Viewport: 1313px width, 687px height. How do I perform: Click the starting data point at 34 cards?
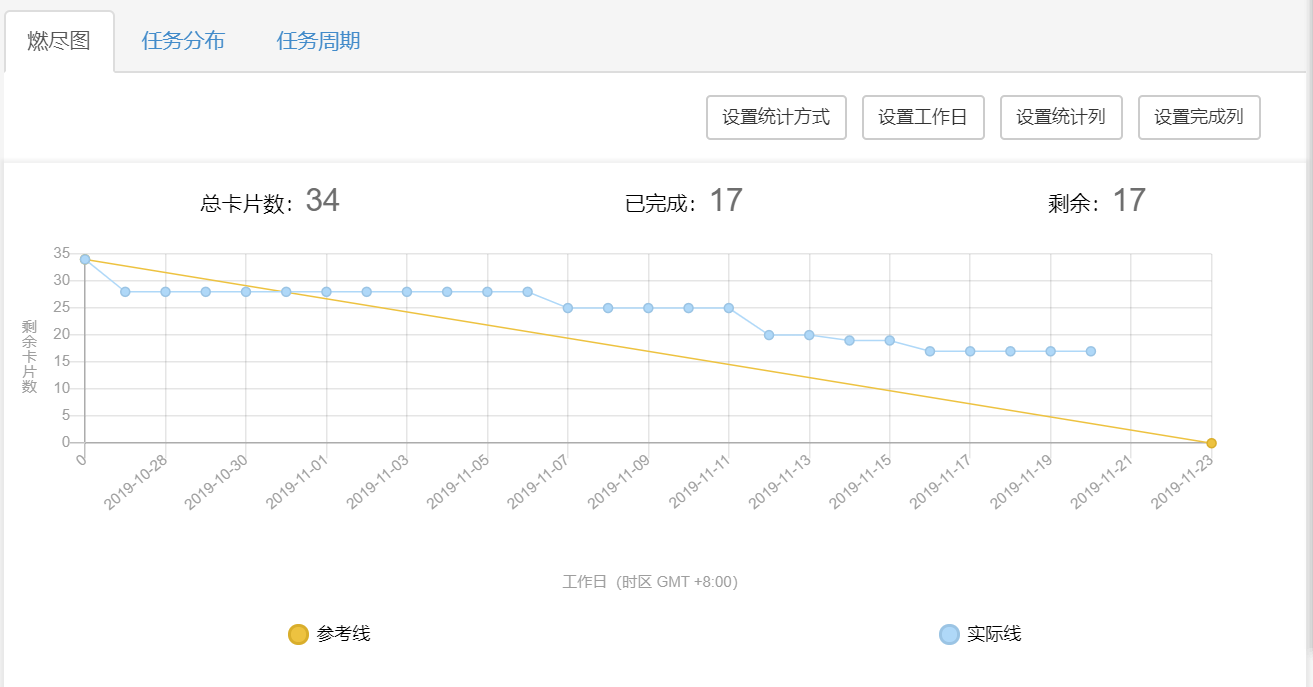[85, 259]
